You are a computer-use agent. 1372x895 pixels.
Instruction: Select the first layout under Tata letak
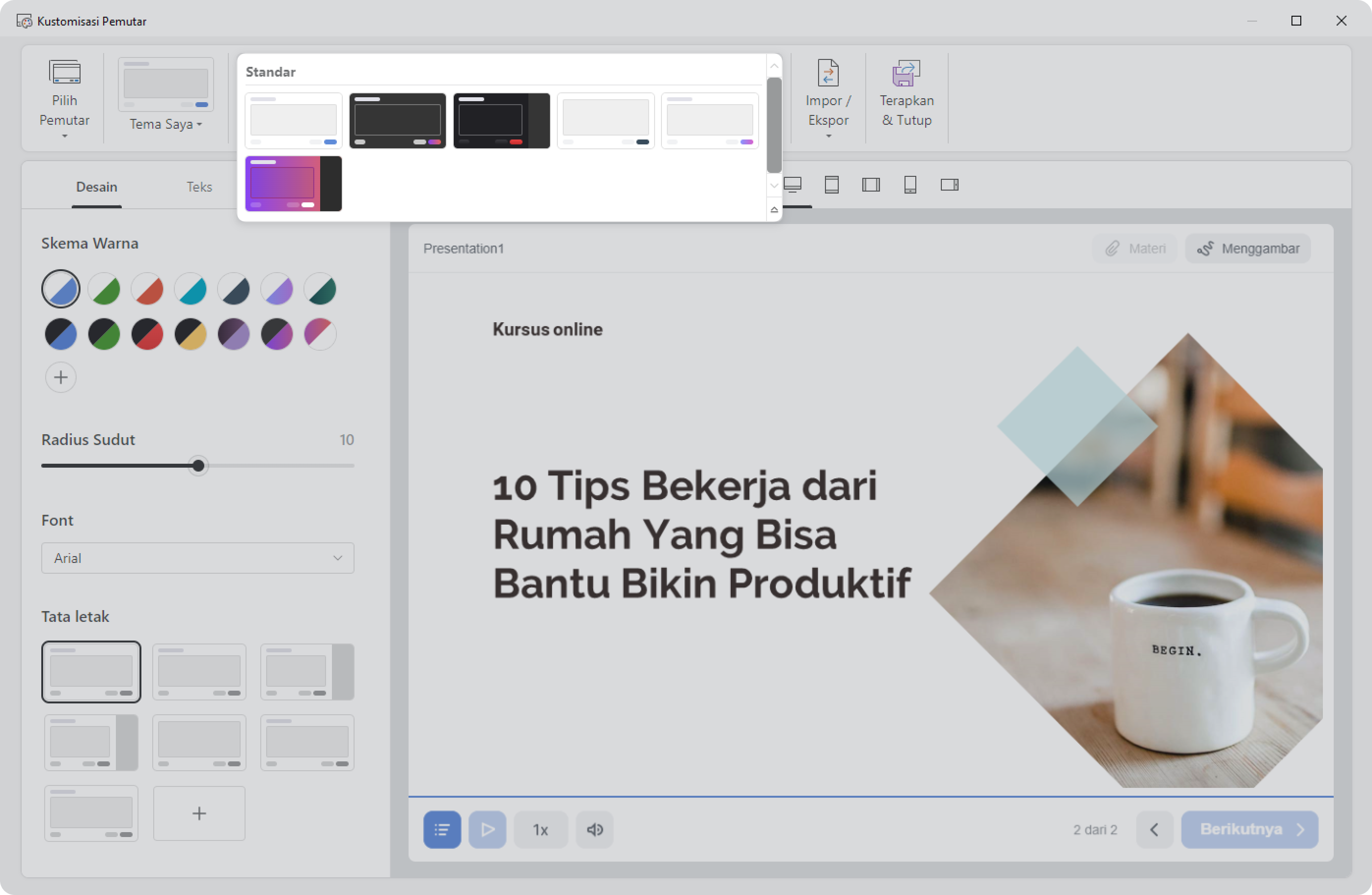click(x=91, y=671)
